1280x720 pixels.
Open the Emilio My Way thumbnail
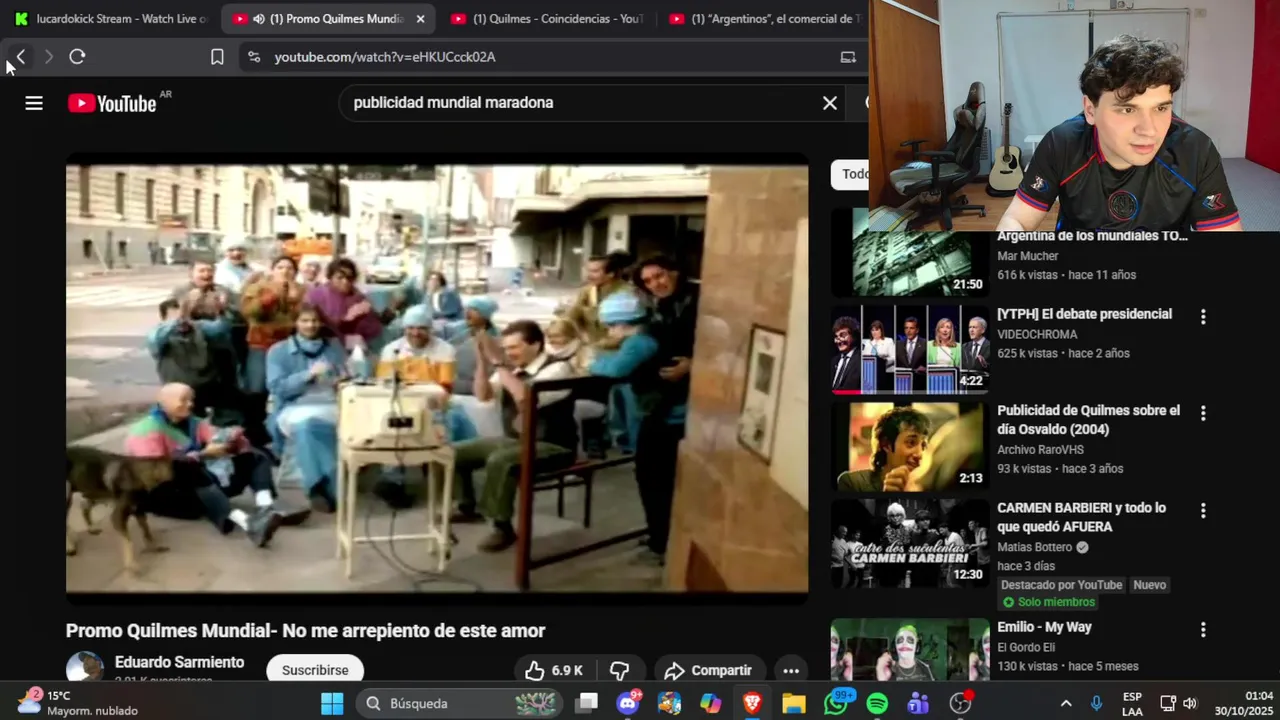pyautogui.click(x=910, y=650)
